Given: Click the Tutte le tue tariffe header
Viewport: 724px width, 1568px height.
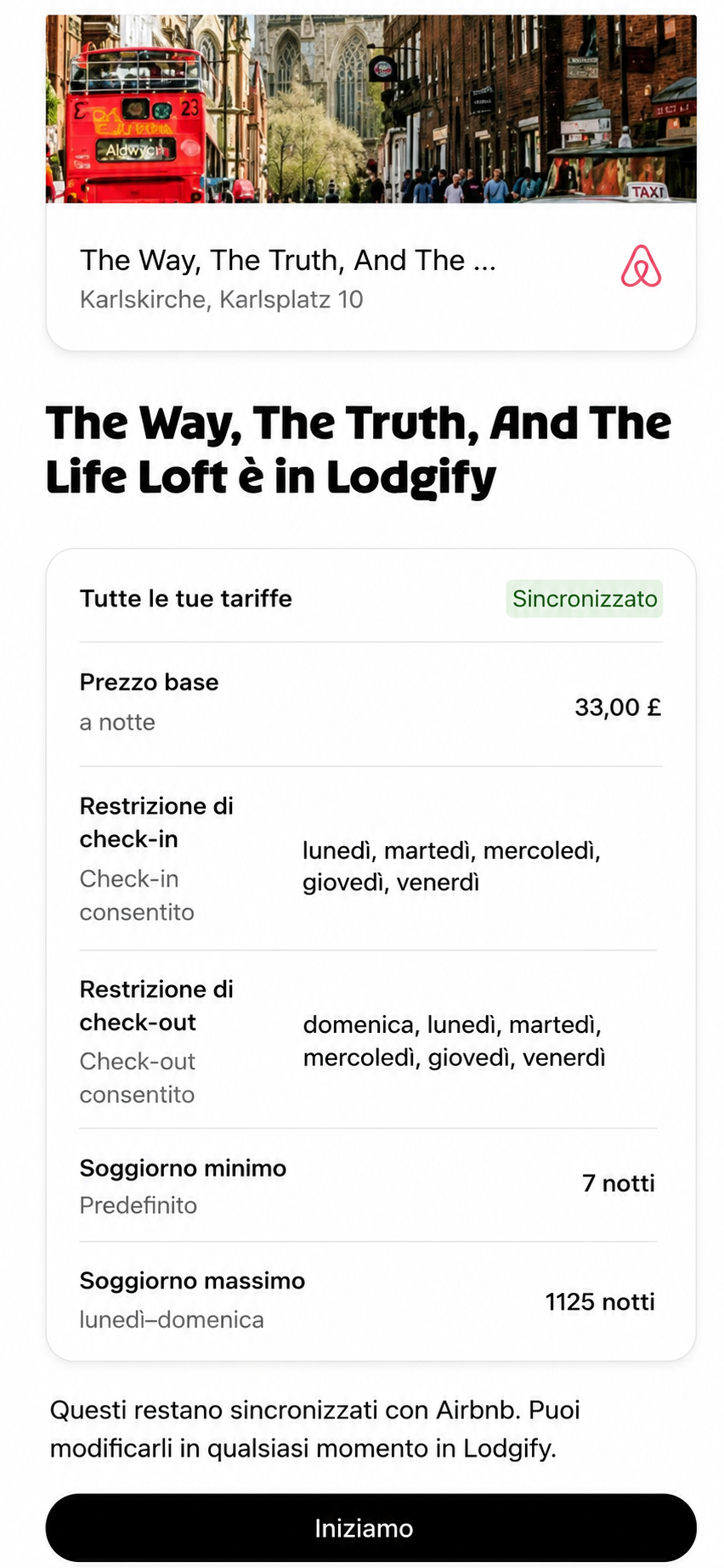Looking at the screenshot, I should click(186, 598).
